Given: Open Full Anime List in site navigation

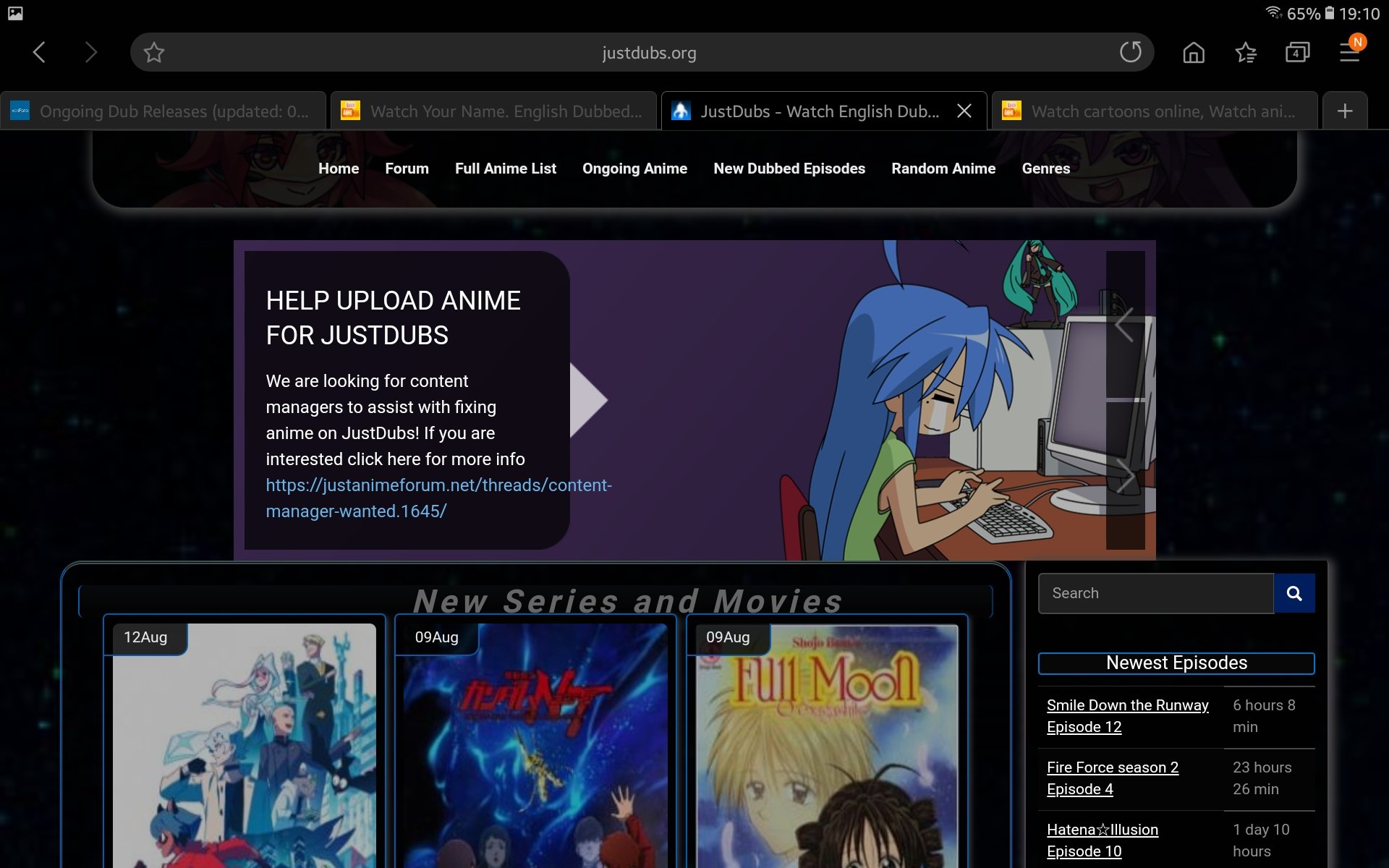Looking at the screenshot, I should pyautogui.click(x=506, y=169).
